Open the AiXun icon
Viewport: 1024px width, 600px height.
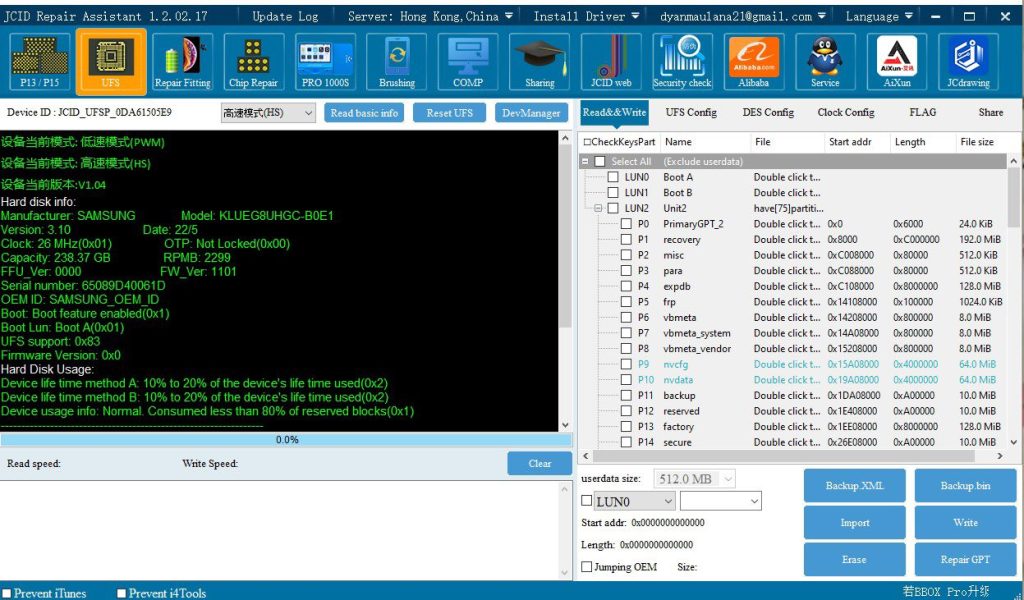coord(897,61)
